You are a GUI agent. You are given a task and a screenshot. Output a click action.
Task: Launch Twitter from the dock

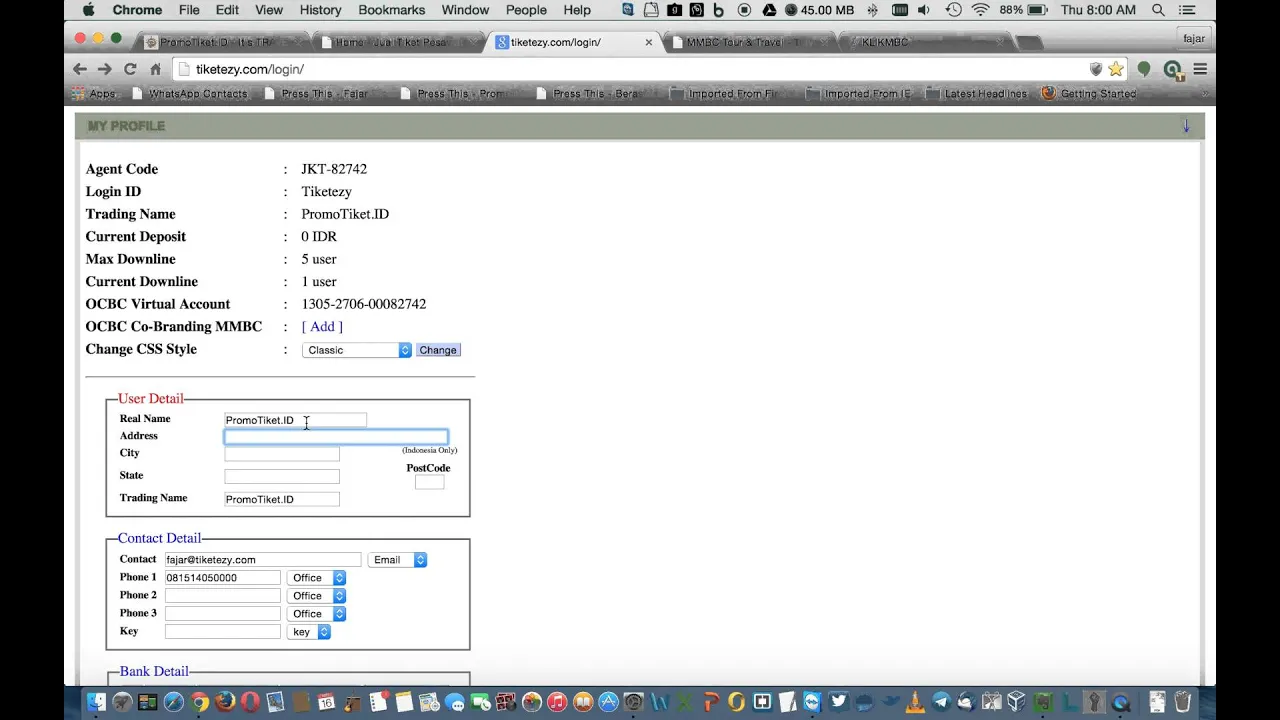838,702
